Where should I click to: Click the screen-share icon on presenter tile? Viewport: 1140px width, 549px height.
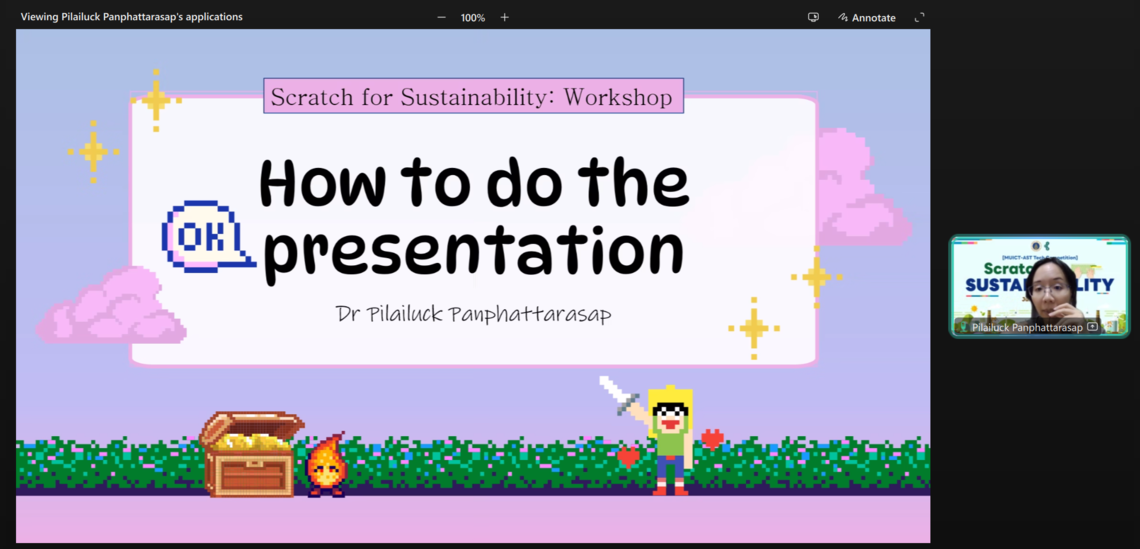[x=1093, y=327]
